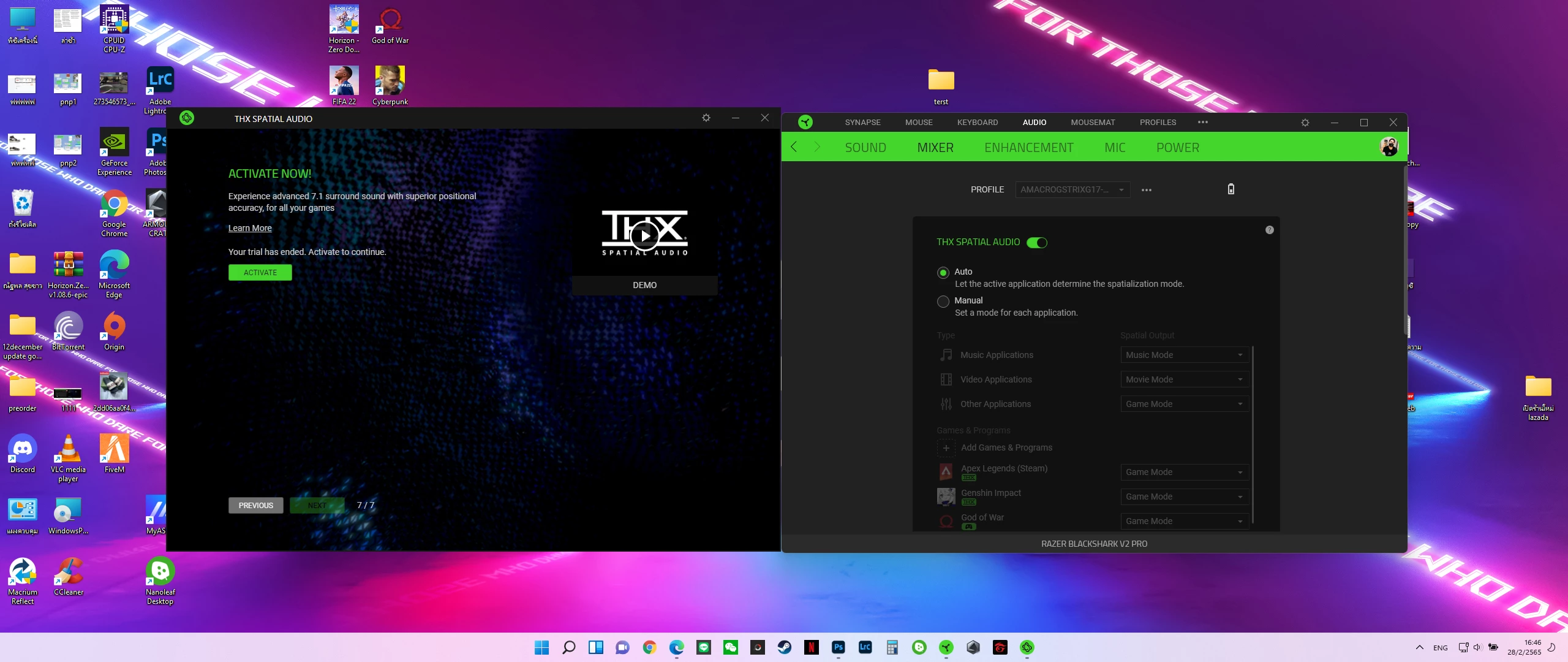1568x662 pixels.
Task: Open the Music Mode spatial output dropdown
Action: point(1184,355)
